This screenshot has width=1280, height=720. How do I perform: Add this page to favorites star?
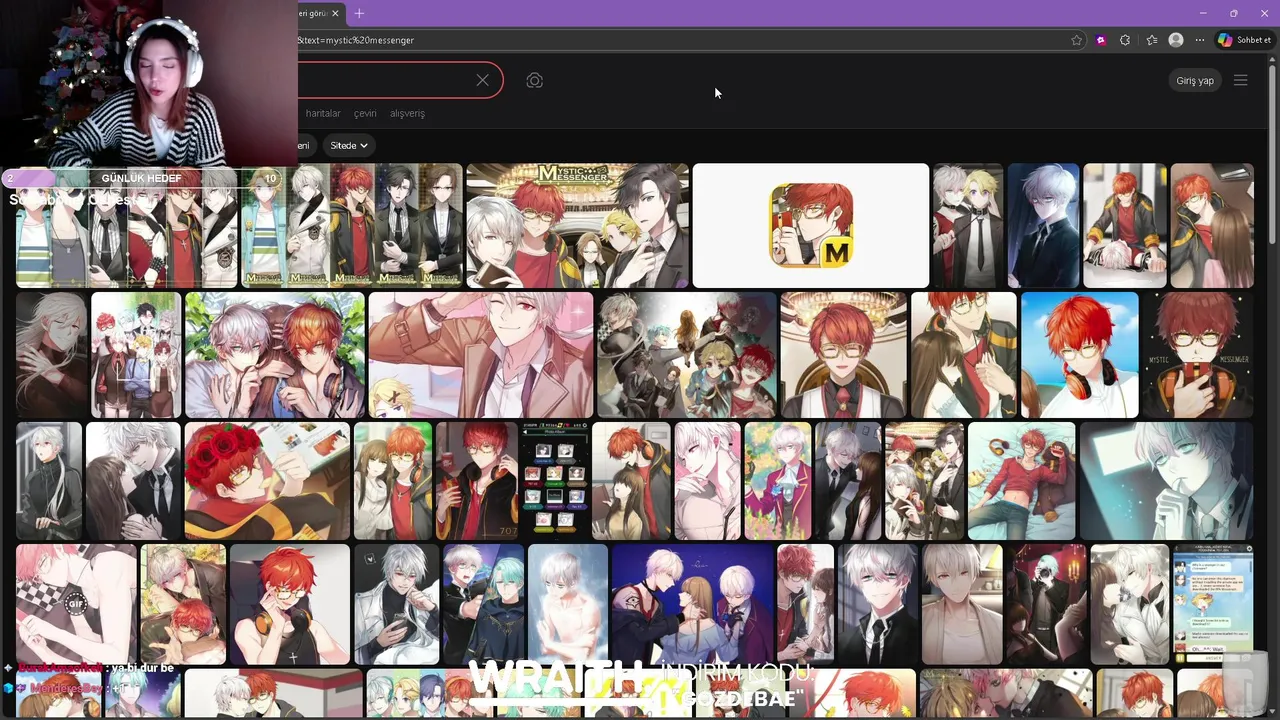(x=1076, y=40)
